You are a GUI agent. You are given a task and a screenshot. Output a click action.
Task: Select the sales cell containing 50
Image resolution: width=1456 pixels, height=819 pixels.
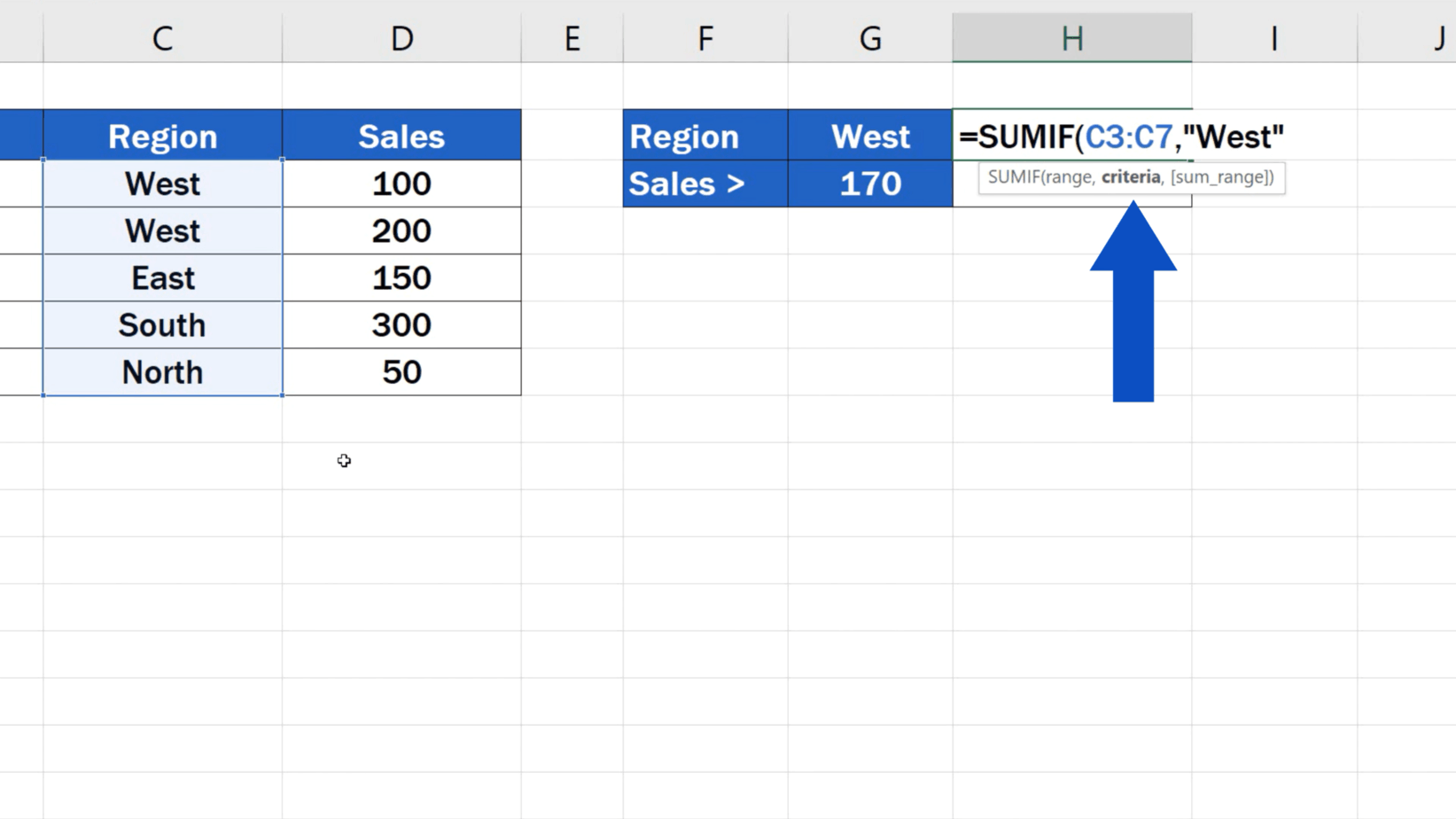pyautogui.click(x=401, y=372)
